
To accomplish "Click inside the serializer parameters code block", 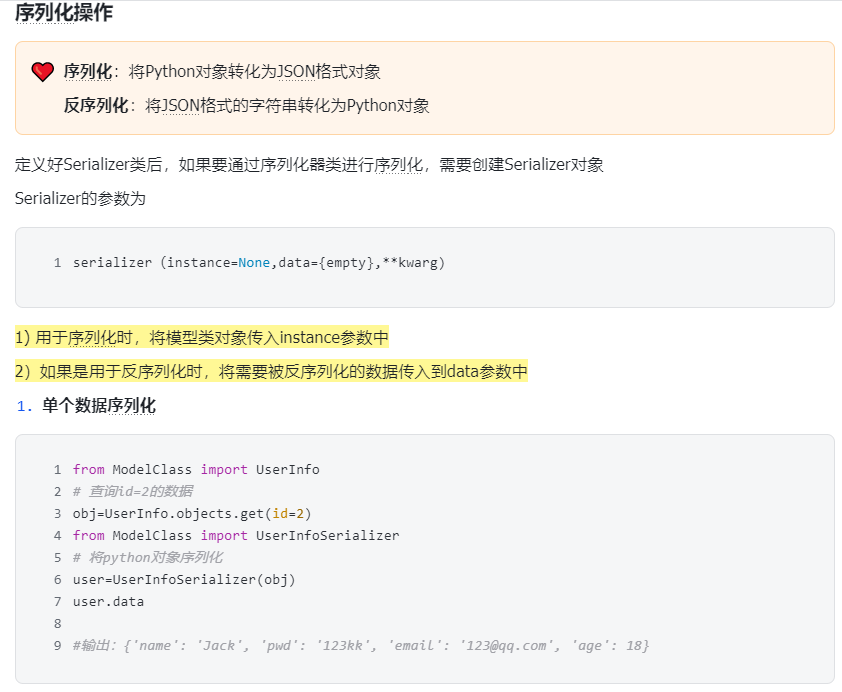I will point(425,267).
